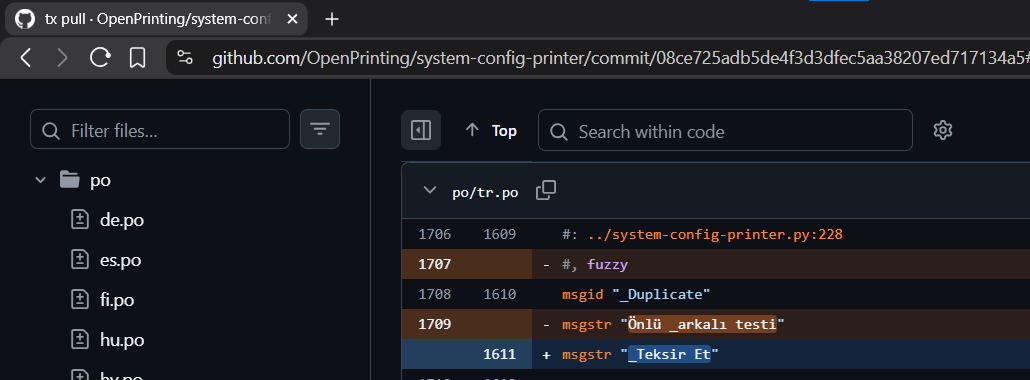Open fi.po in the file tree
1030x380 pixels.
point(117,300)
